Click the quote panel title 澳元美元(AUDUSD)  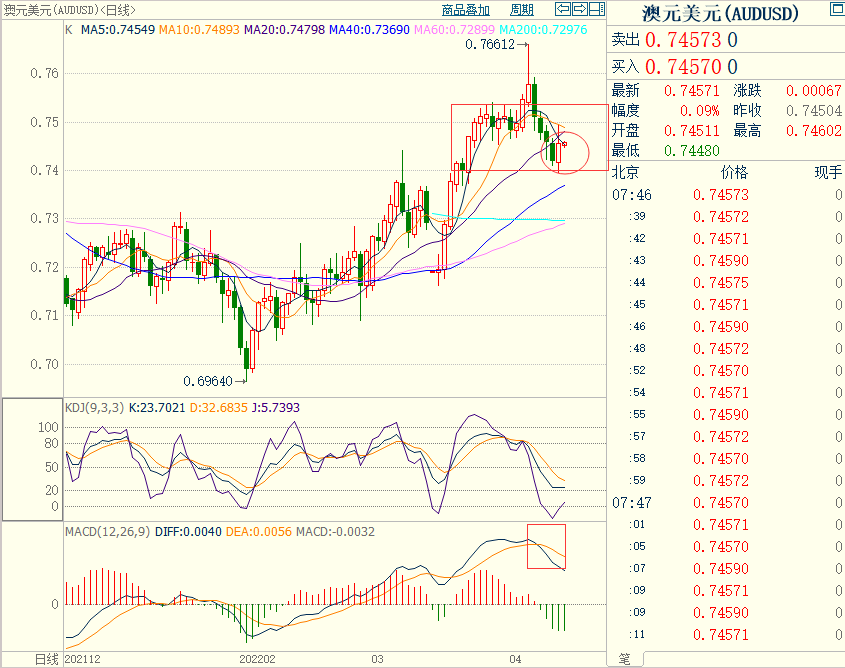720,13
